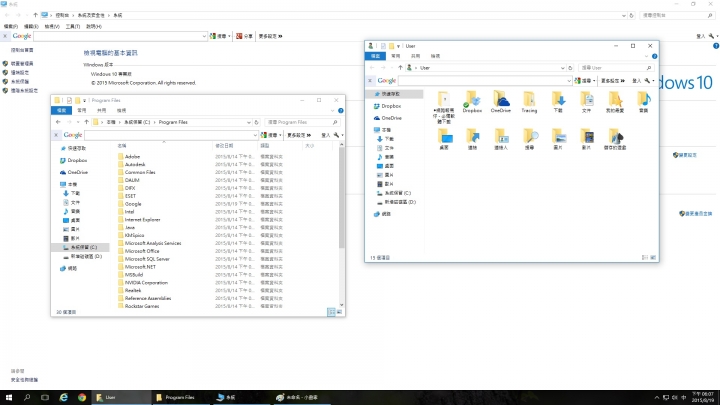Click help icon in Program Files window
The height and width of the screenshot is (405, 720).
pyautogui.click(x=341, y=111)
